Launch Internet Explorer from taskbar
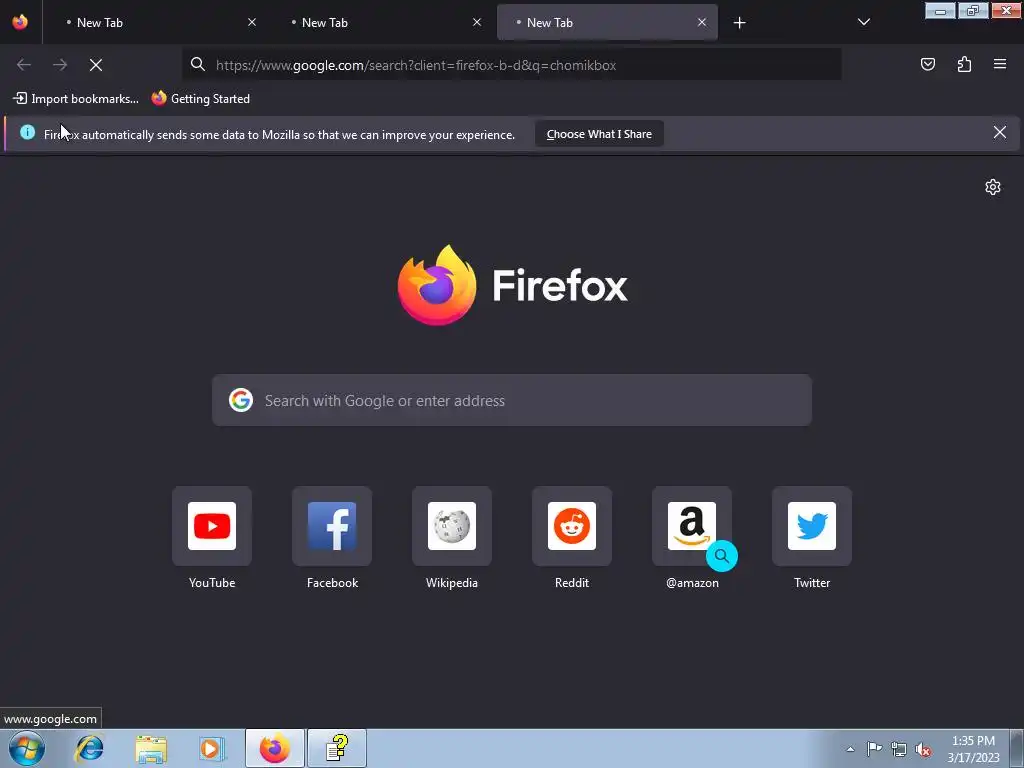1024x768 pixels. pyautogui.click(x=89, y=748)
